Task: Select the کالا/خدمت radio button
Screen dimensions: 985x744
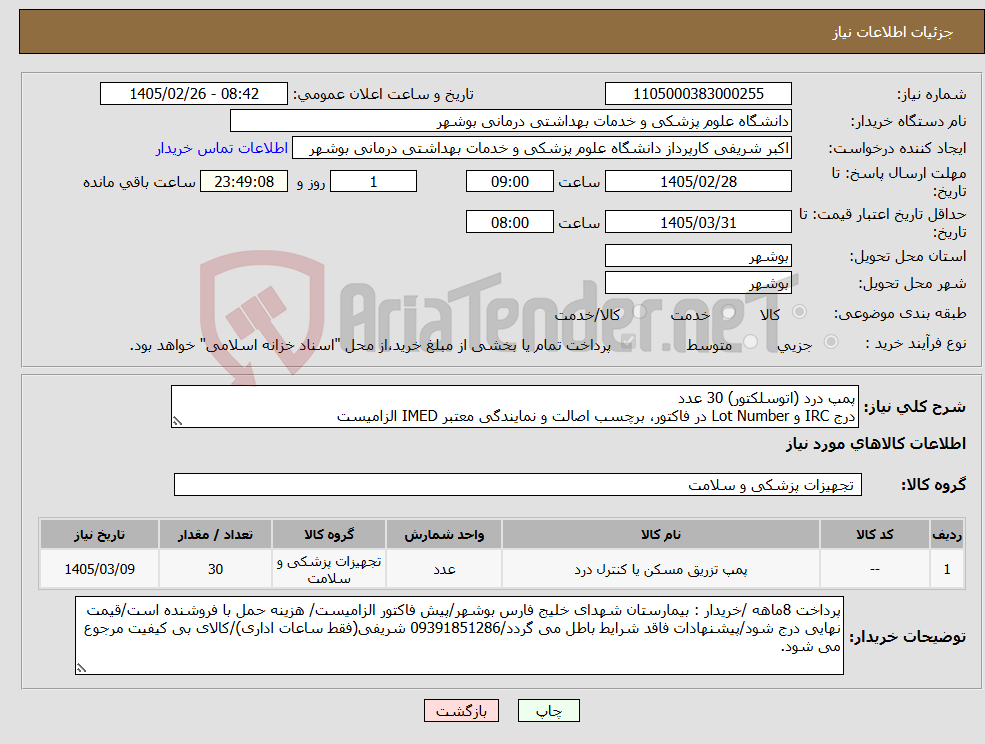Action: point(639,312)
